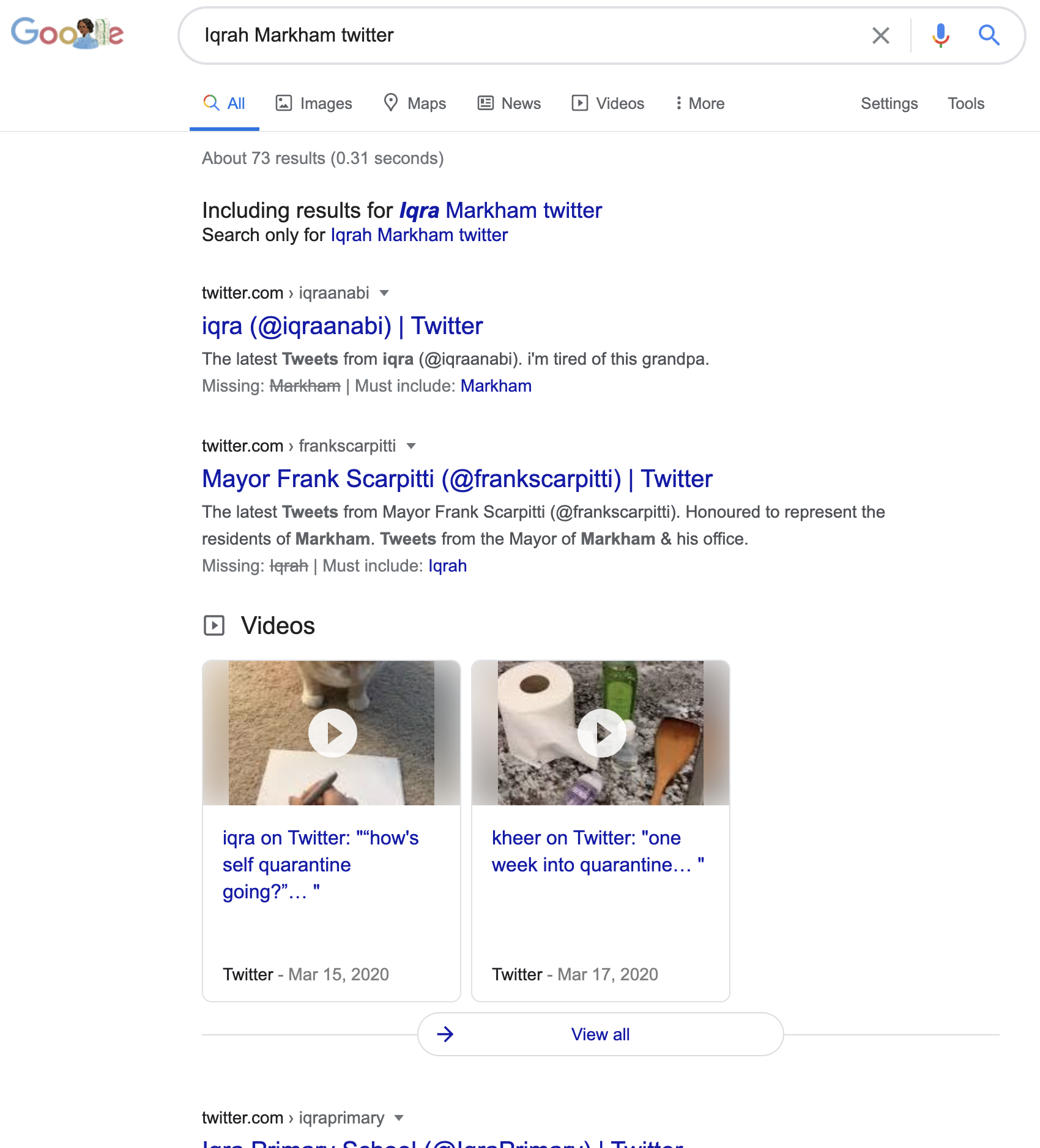This screenshot has width=1040, height=1148.
Task: Open the Maps tab
Action: pyautogui.click(x=415, y=103)
